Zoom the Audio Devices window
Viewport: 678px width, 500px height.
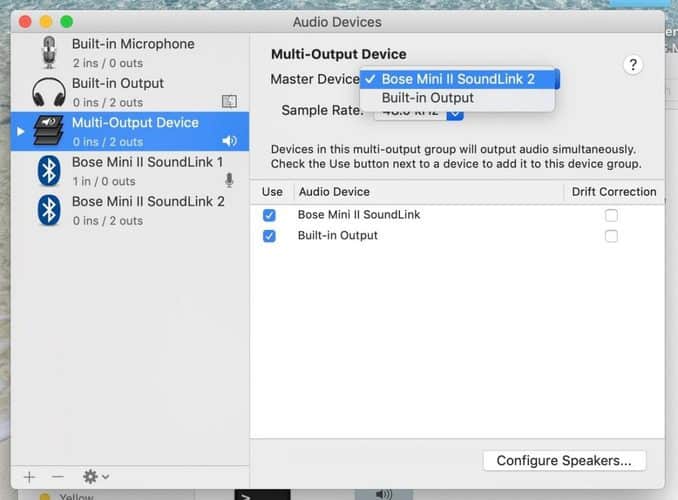point(67,22)
